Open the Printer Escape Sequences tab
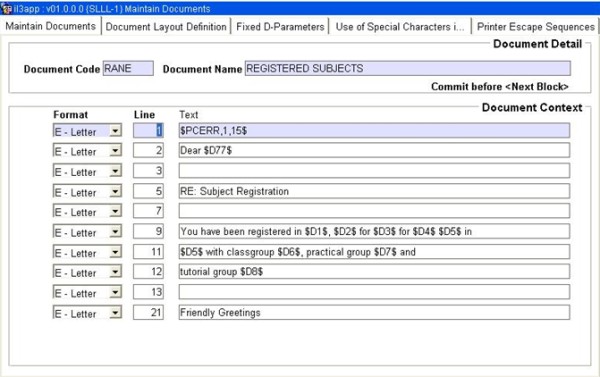 [536, 27]
